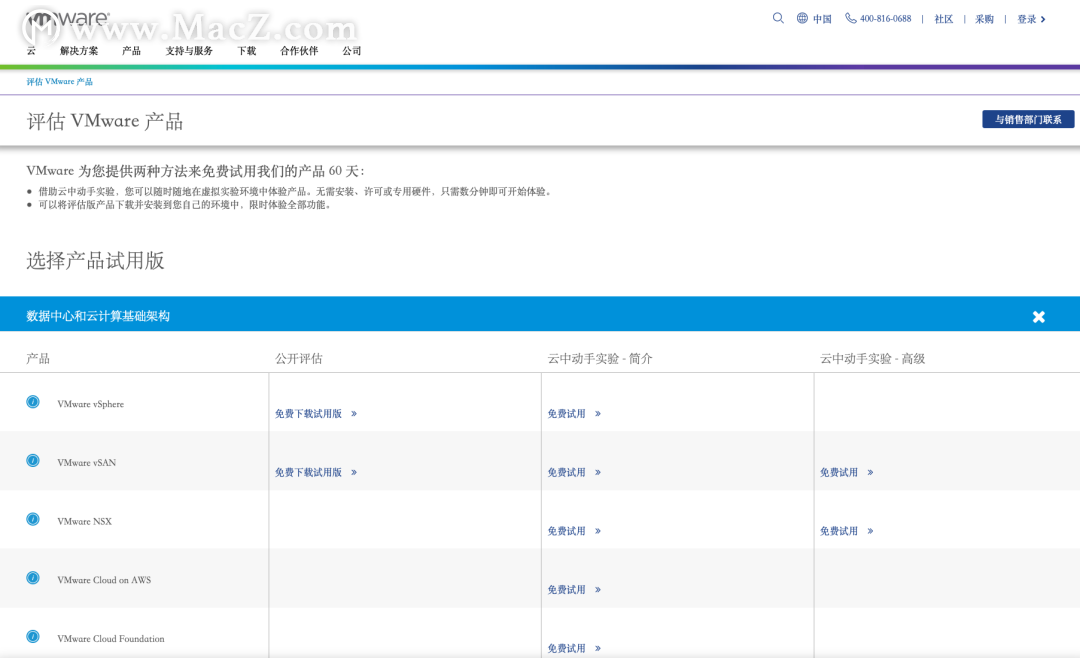Click vSAN 免费试用 under 云中动手实验 - 高级
This screenshot has height=658, width=1080.
pyautogui.click(x=847, y=473)
